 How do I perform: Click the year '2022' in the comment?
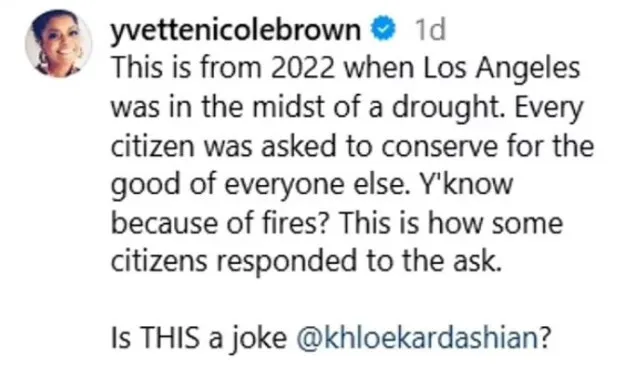[302, 68]
